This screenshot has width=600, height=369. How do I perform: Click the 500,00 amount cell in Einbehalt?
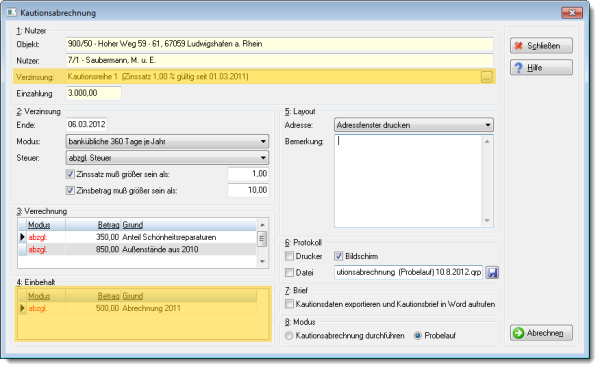tap(93, 309)
